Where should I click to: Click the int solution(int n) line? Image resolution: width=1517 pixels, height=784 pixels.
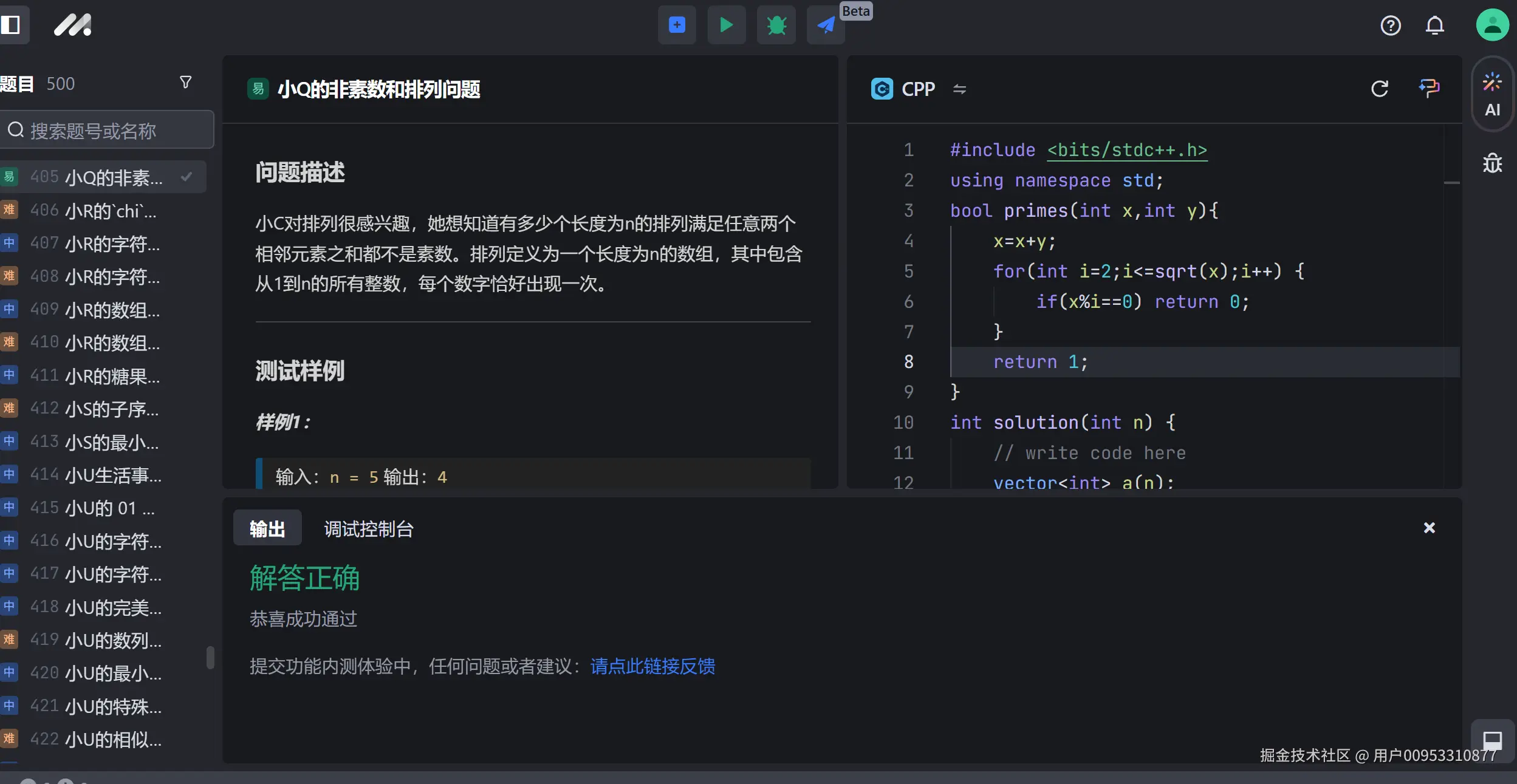(x=1063, y=422)
